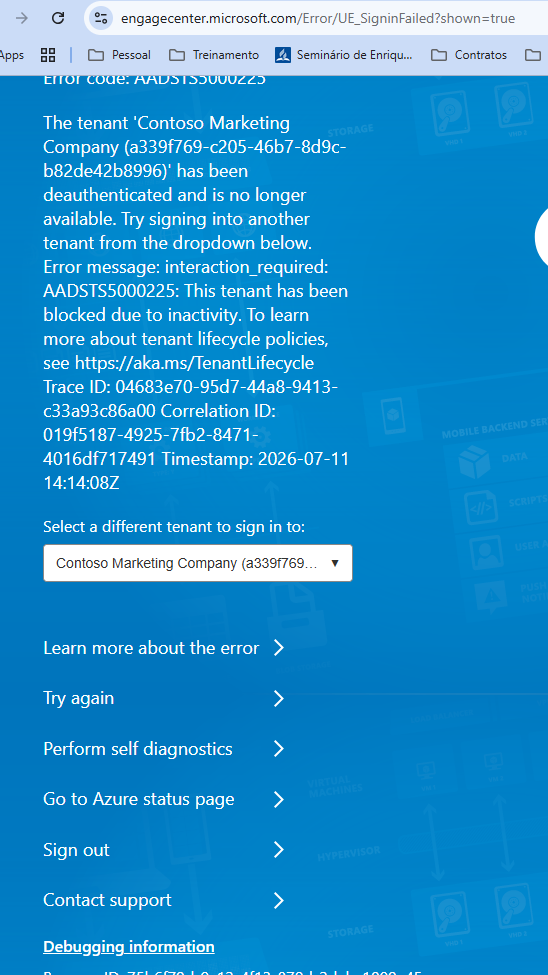
Task: Open the Pessoal bookmark folder
Action: [x=119, y=55]
